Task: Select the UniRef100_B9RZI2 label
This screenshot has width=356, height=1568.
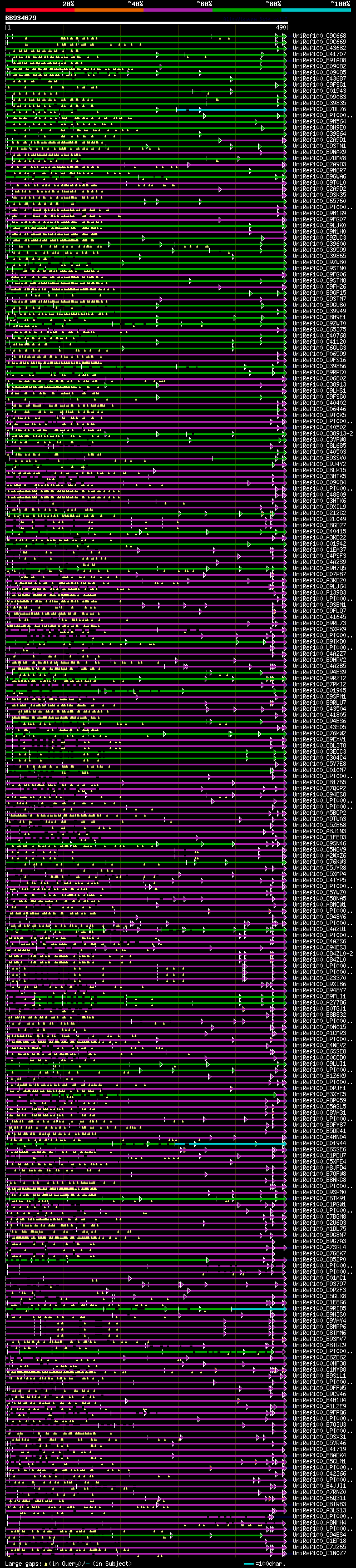Action: [319, 678]
